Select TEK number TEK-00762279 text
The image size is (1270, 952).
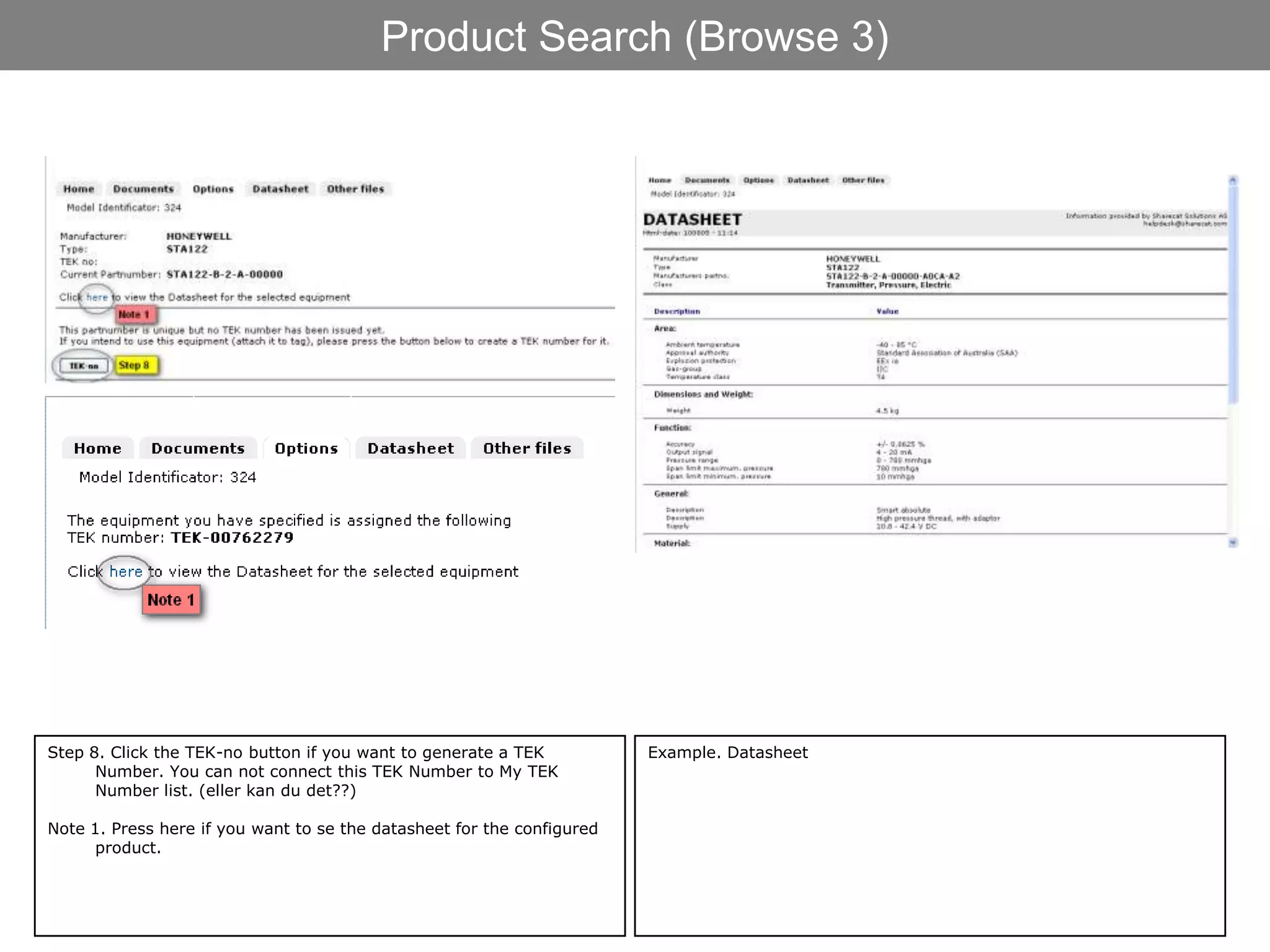232,537
